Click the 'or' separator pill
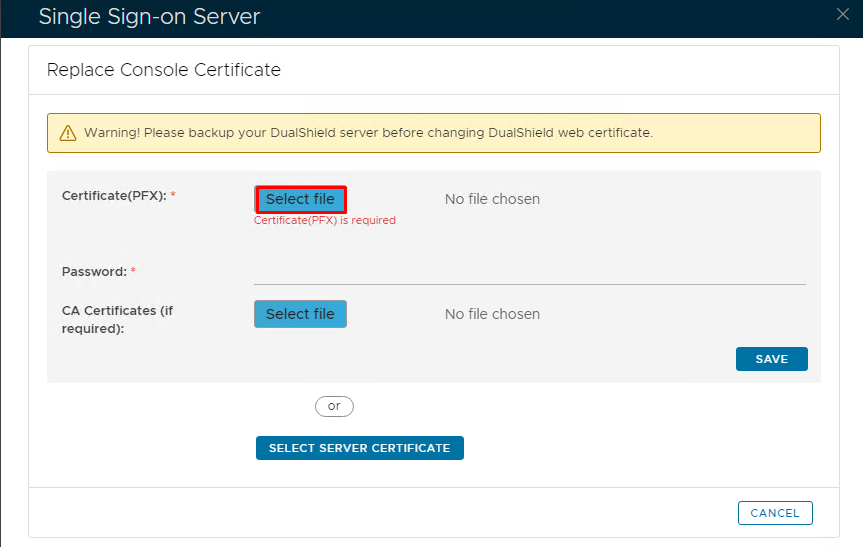 334,406
